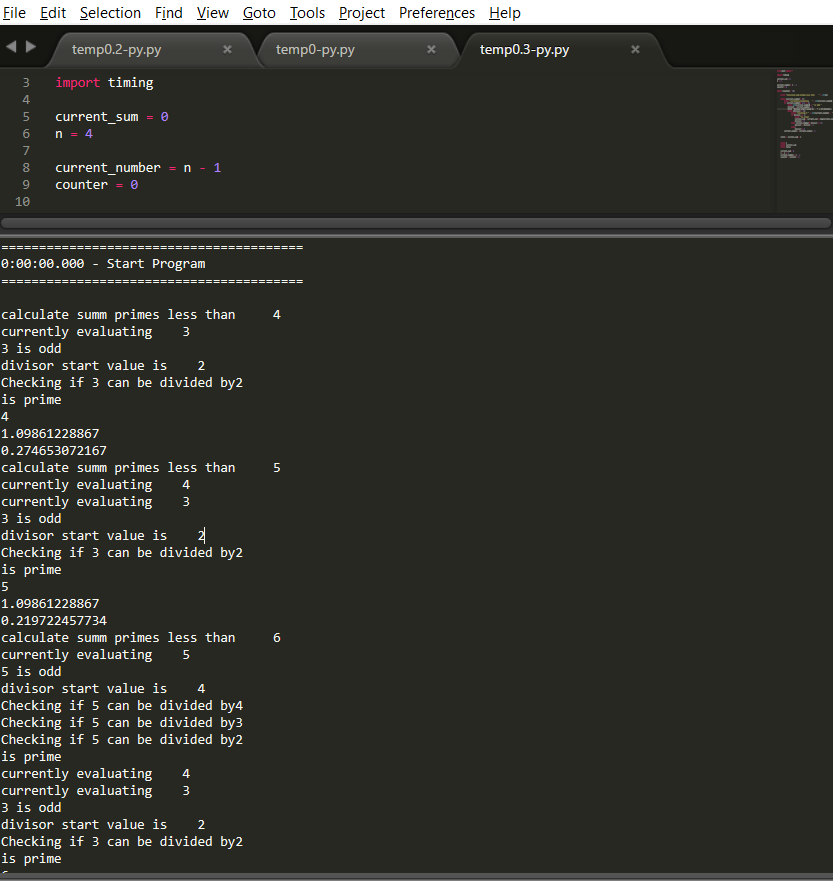Viewport: 833px width, 881px height.
Task: Open the Tools menu
Action: 307,12
